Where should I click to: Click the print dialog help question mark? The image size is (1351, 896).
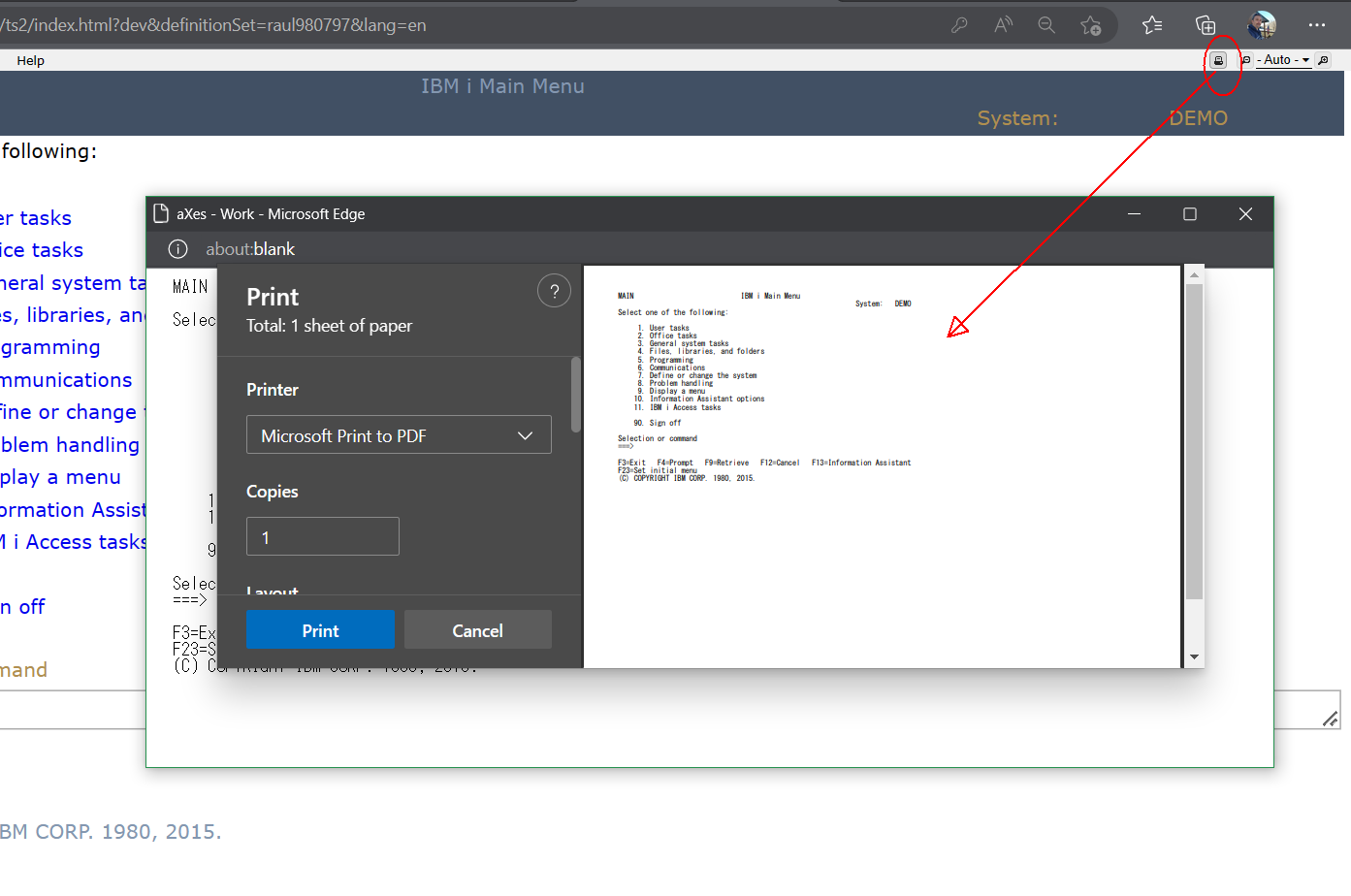coord(554,291)
